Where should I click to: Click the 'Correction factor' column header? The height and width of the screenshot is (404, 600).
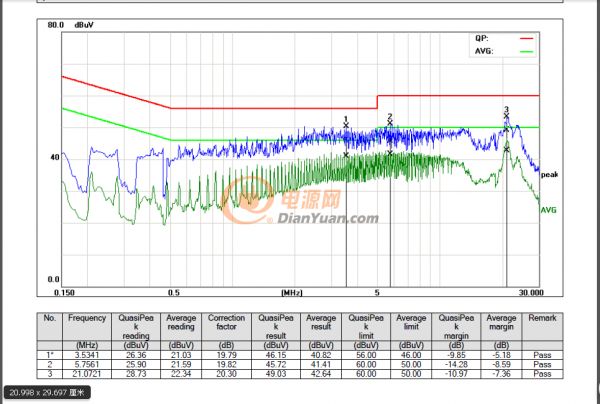[x=226, y=322]
